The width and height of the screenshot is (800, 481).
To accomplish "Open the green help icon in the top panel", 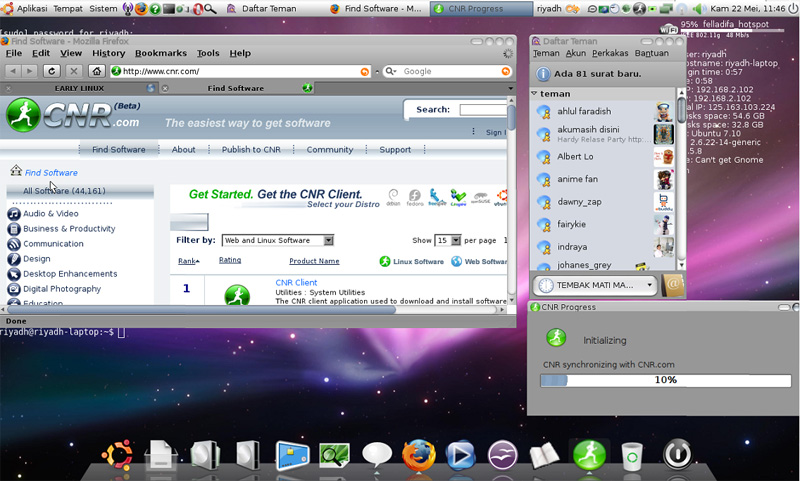I will 155,9.
